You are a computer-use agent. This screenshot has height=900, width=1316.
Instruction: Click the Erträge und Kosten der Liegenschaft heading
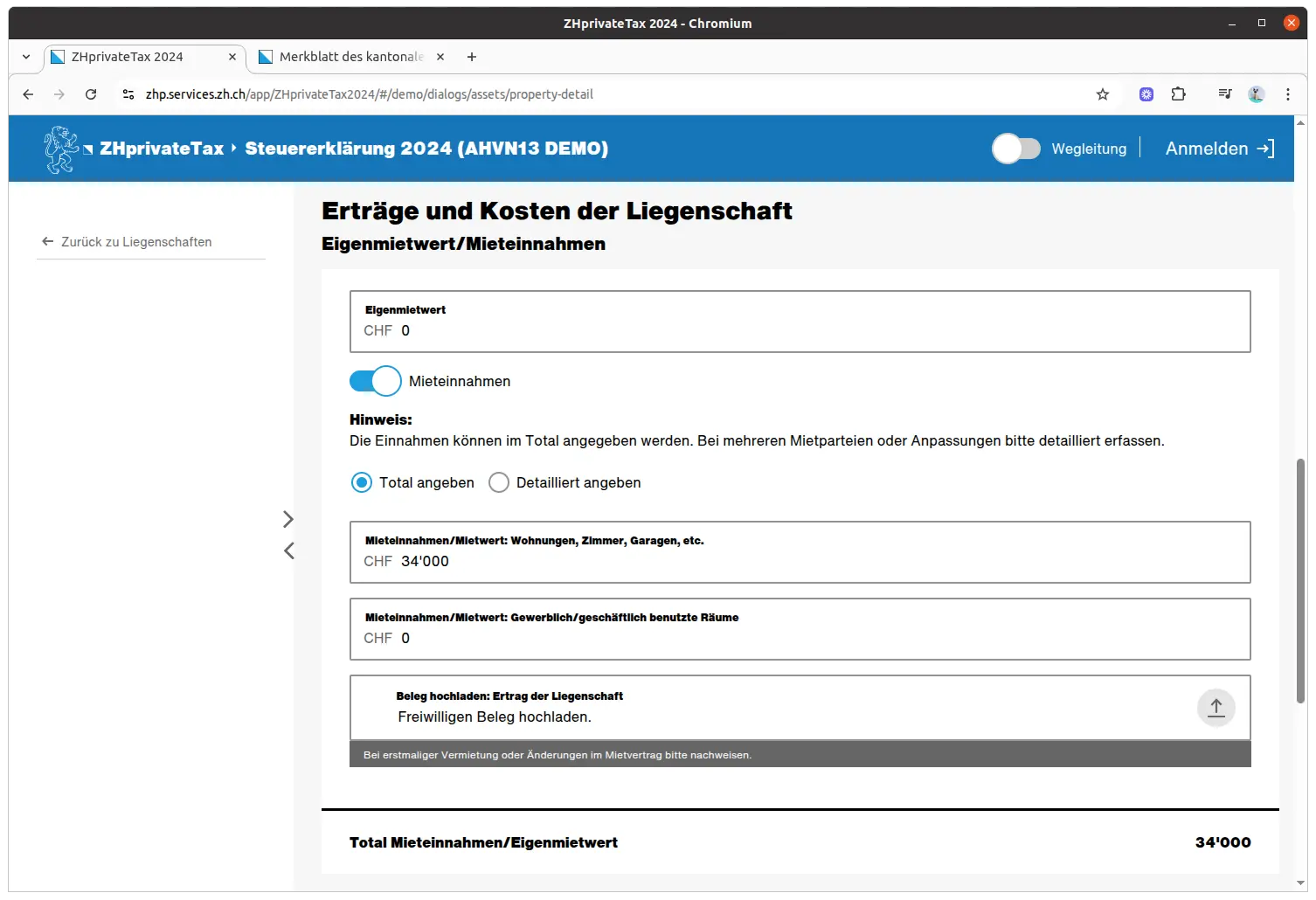point(557,211)
